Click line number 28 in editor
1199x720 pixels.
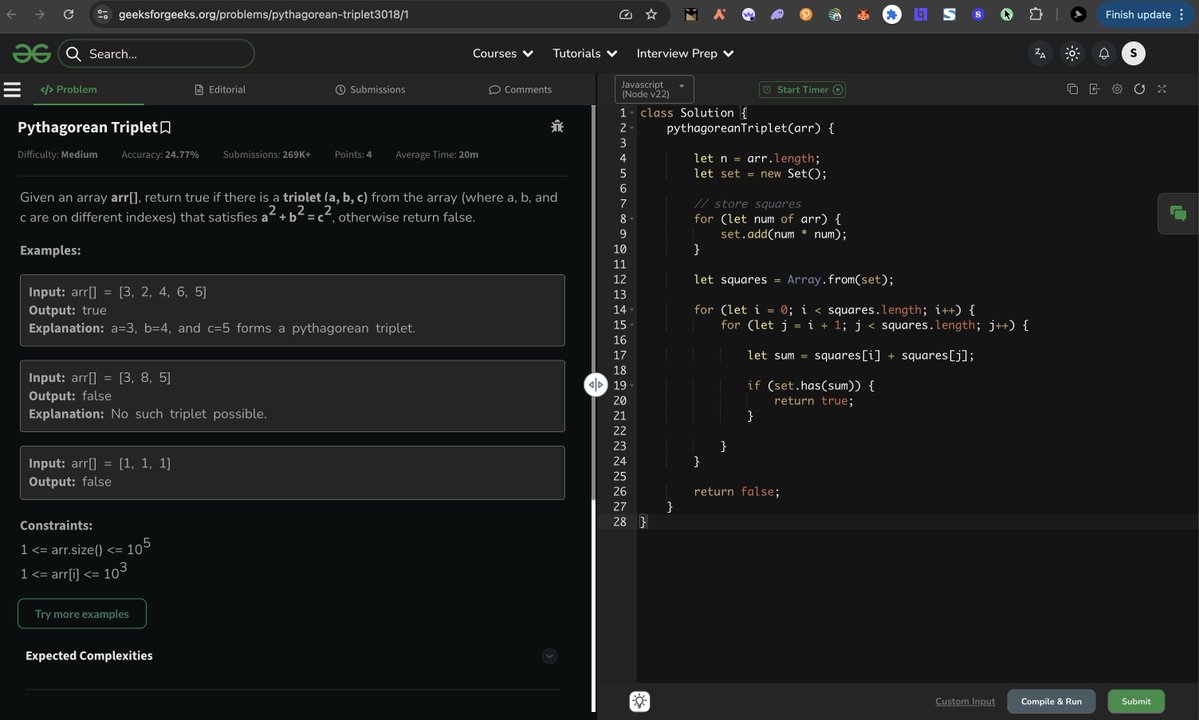[x=619, y=522]
